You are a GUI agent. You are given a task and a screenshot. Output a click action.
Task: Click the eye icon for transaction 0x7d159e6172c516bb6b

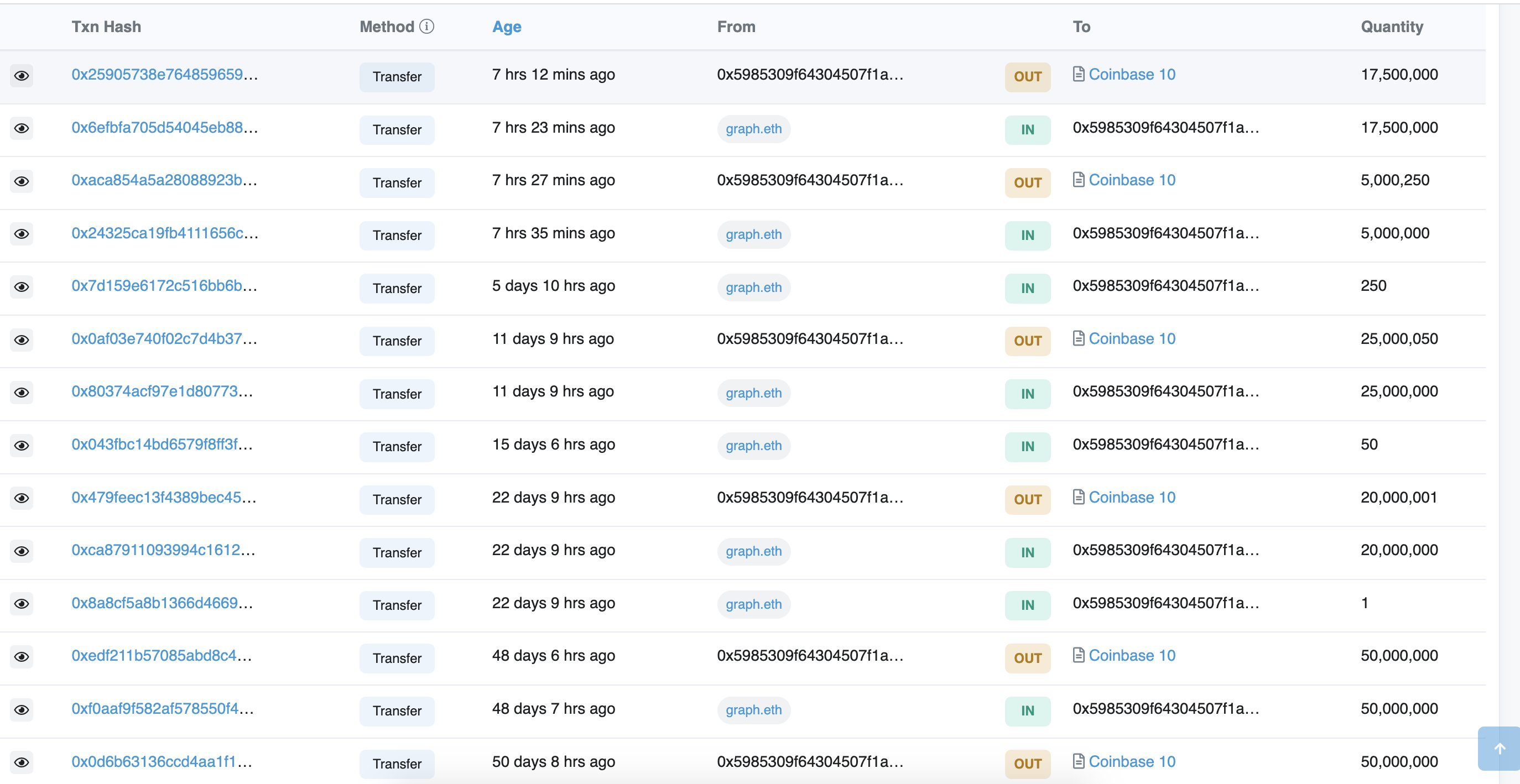[22, 287]
